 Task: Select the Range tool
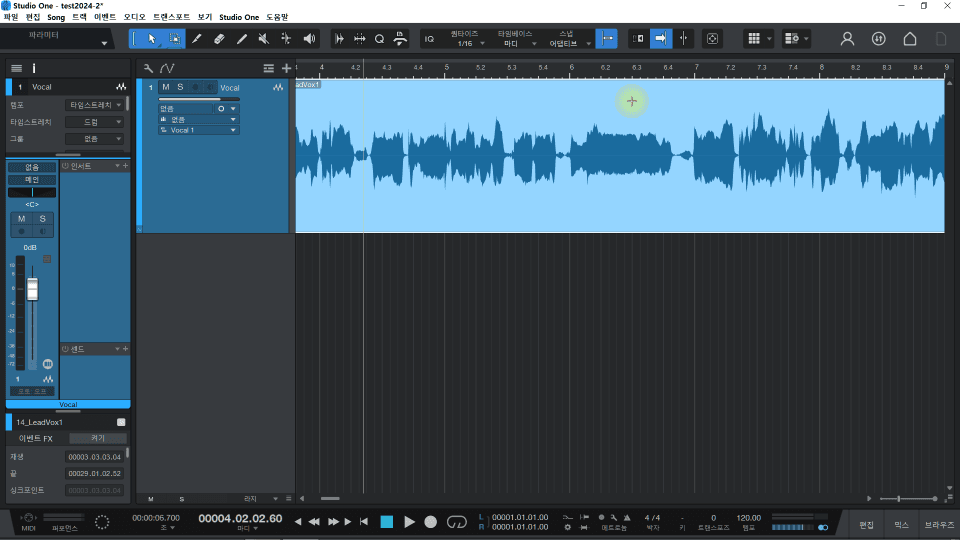pyautogui.click(x=174, y=39)
